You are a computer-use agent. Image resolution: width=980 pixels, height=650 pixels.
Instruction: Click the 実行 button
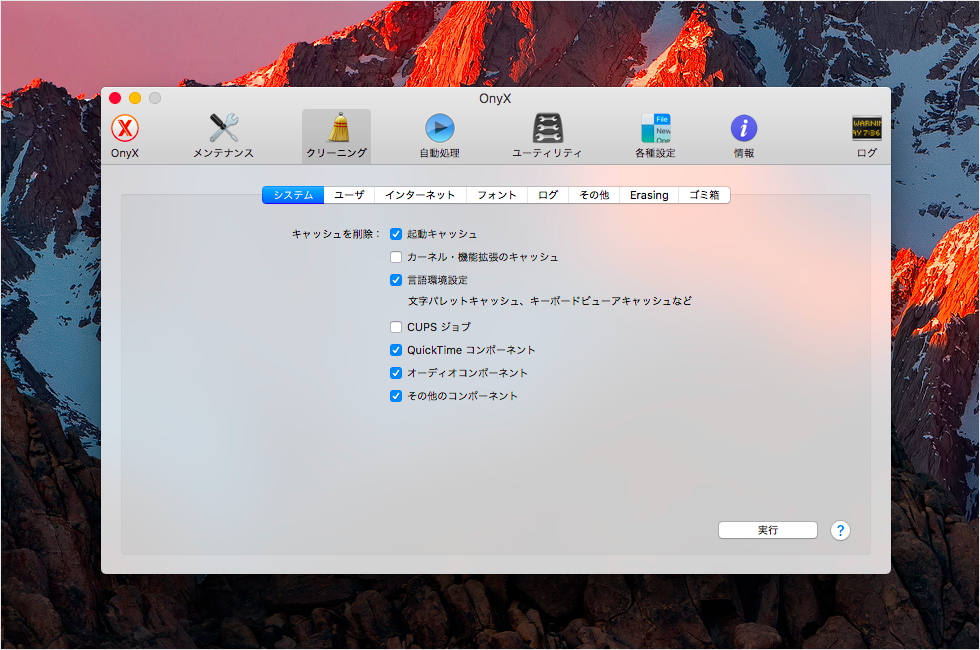tap(768, 530)
